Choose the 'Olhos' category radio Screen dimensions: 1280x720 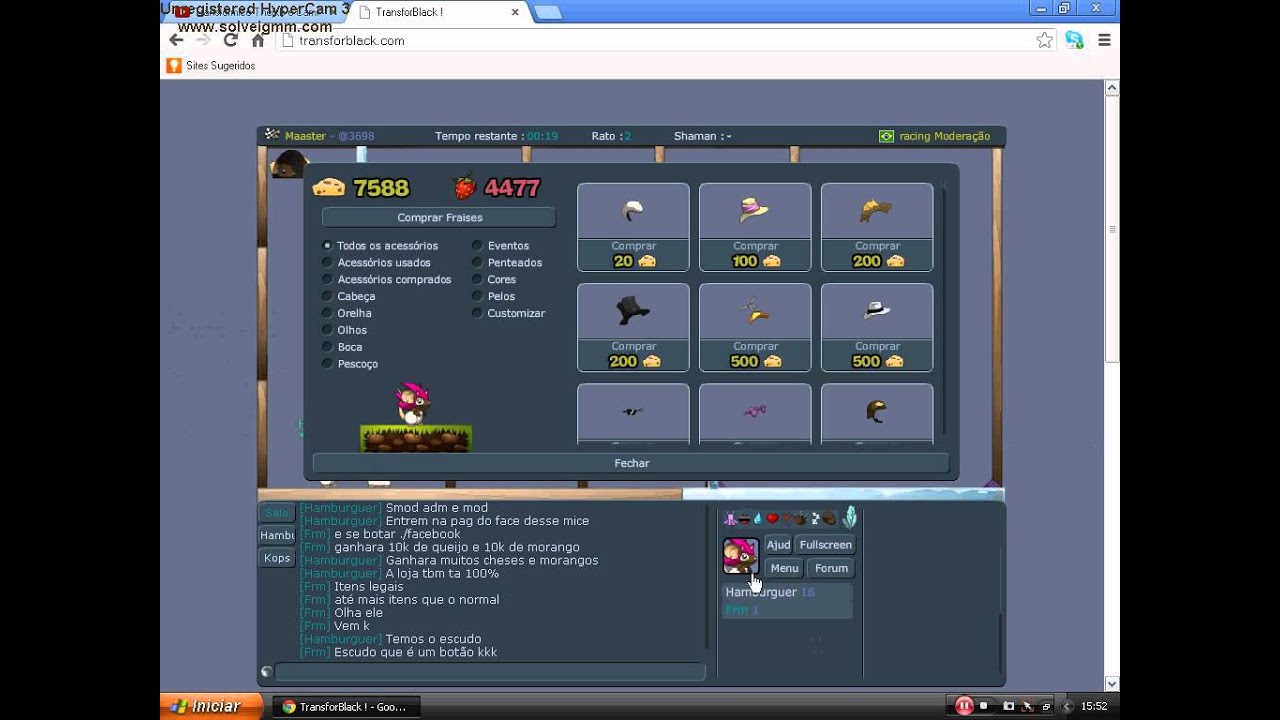click(x=327, y=330)
